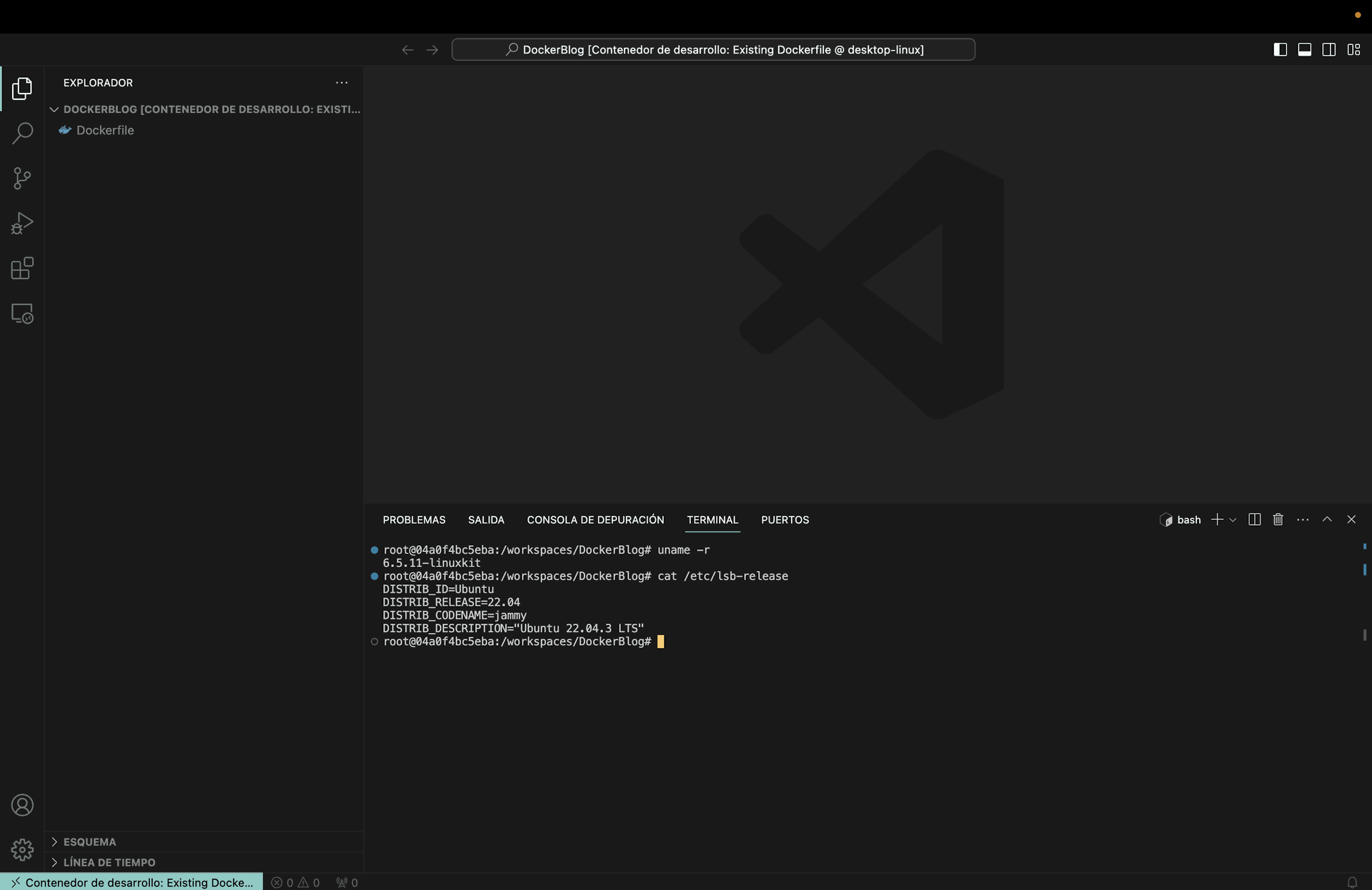Open the Search view icon
This screenshot has height=890, width=1372.
click(x=22, y=134)
